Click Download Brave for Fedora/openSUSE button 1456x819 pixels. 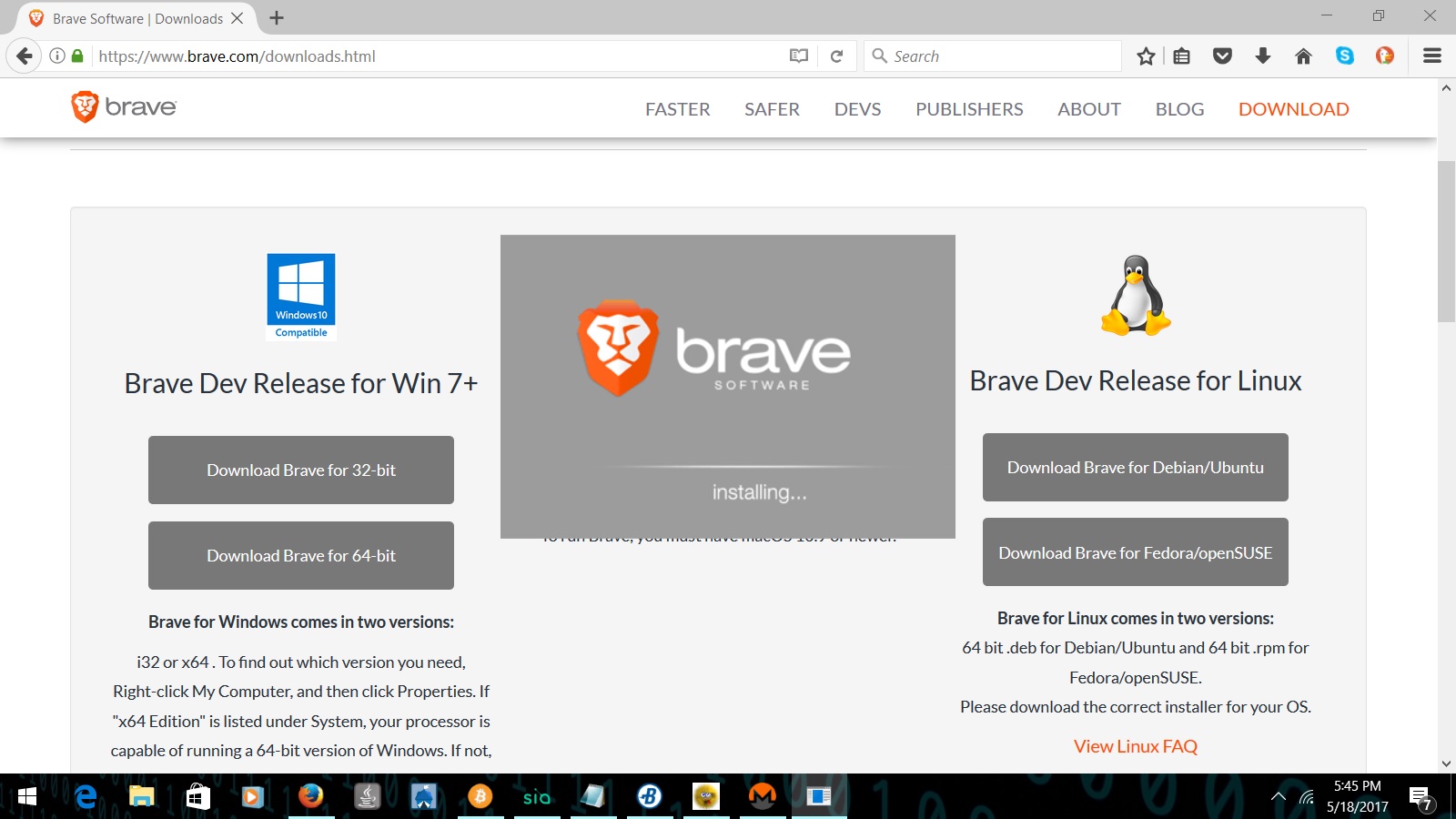[1135, 552]
